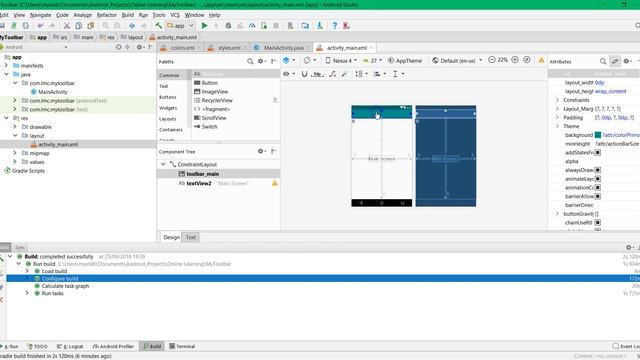Image resolution: width=640 pixels, height=360 pixels.
Task: Expand the Constraints attribute section
Action: point(557,100)
